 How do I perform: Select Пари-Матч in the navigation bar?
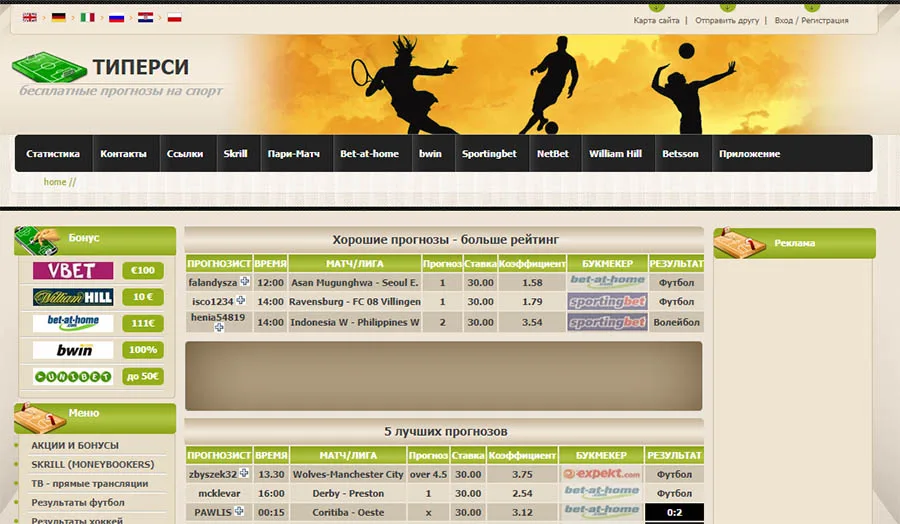294,154
